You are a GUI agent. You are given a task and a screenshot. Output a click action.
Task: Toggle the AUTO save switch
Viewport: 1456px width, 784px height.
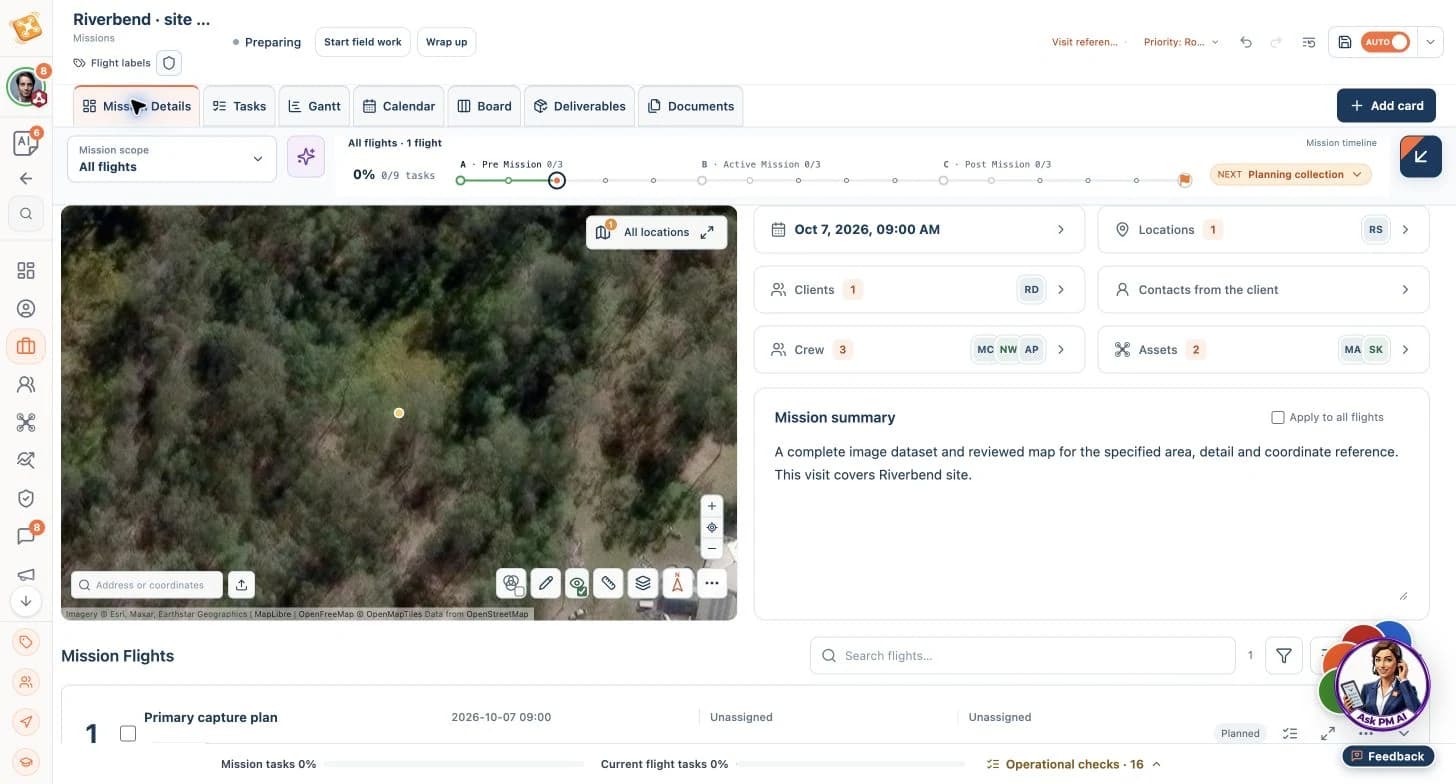(x=1386, y=42)
